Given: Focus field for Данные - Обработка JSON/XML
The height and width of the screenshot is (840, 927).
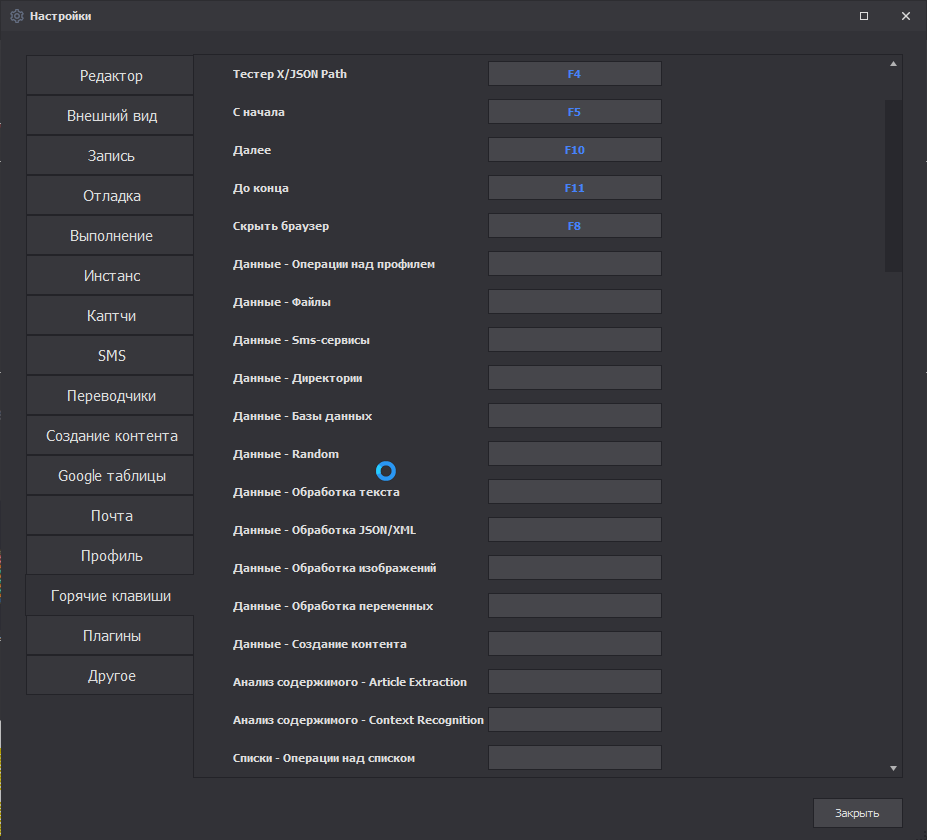Looking at the screenshot, I should [575, 530].
